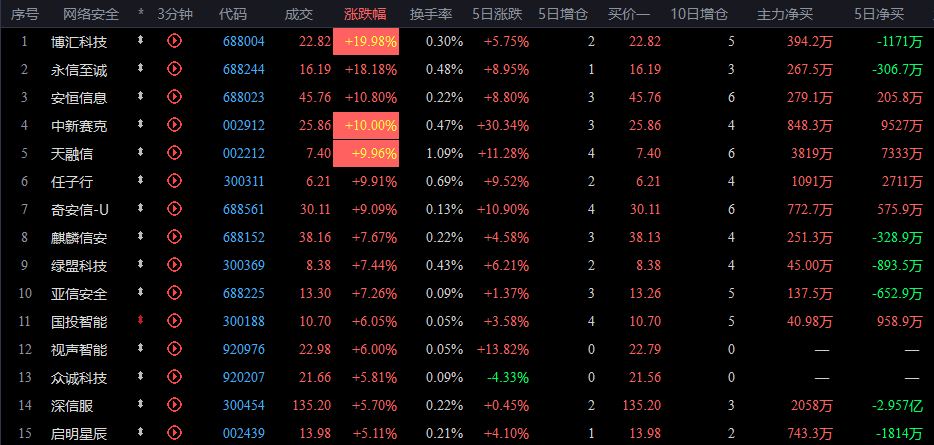Click the 网络安全 sector column header
Viewport: 934px width, 445px height.
(91, 14)
